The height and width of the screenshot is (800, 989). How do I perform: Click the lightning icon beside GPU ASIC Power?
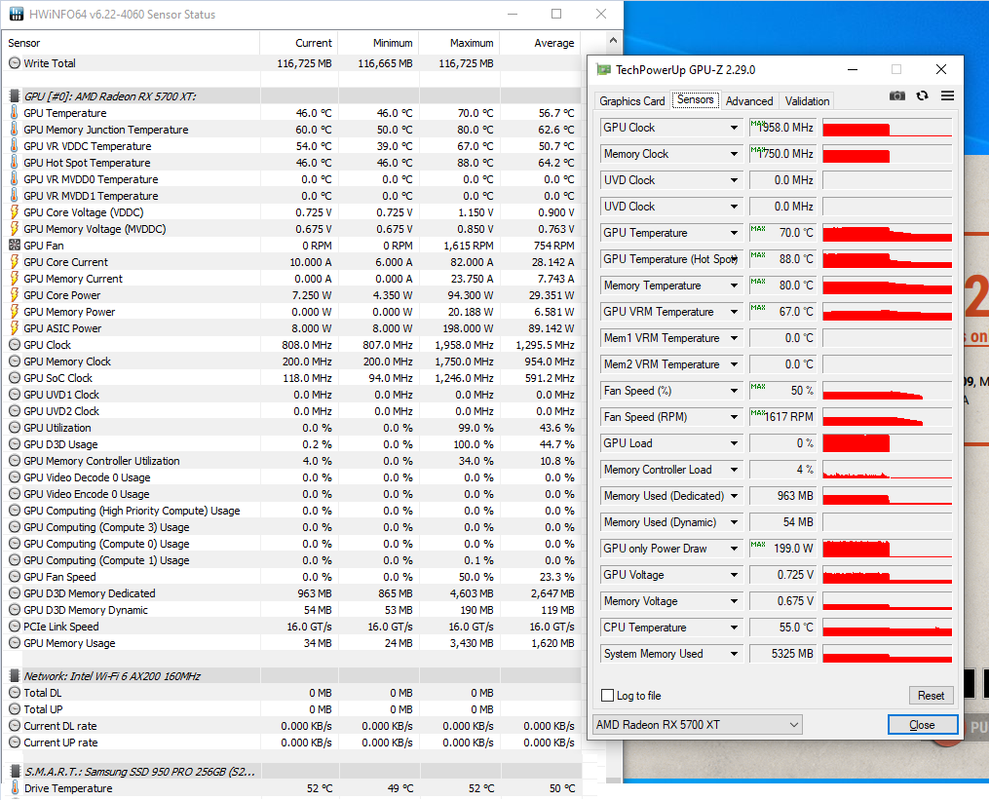pos(14,328)
